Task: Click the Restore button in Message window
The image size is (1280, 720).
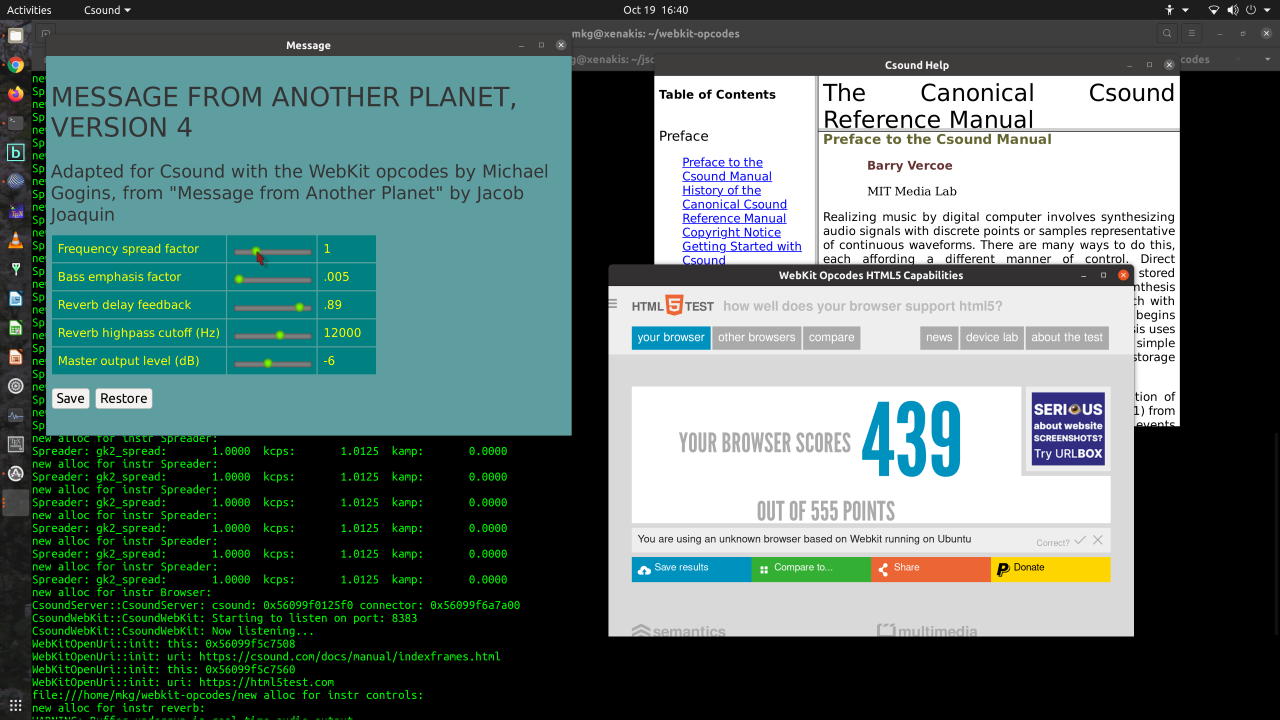Action: [124, 398]
